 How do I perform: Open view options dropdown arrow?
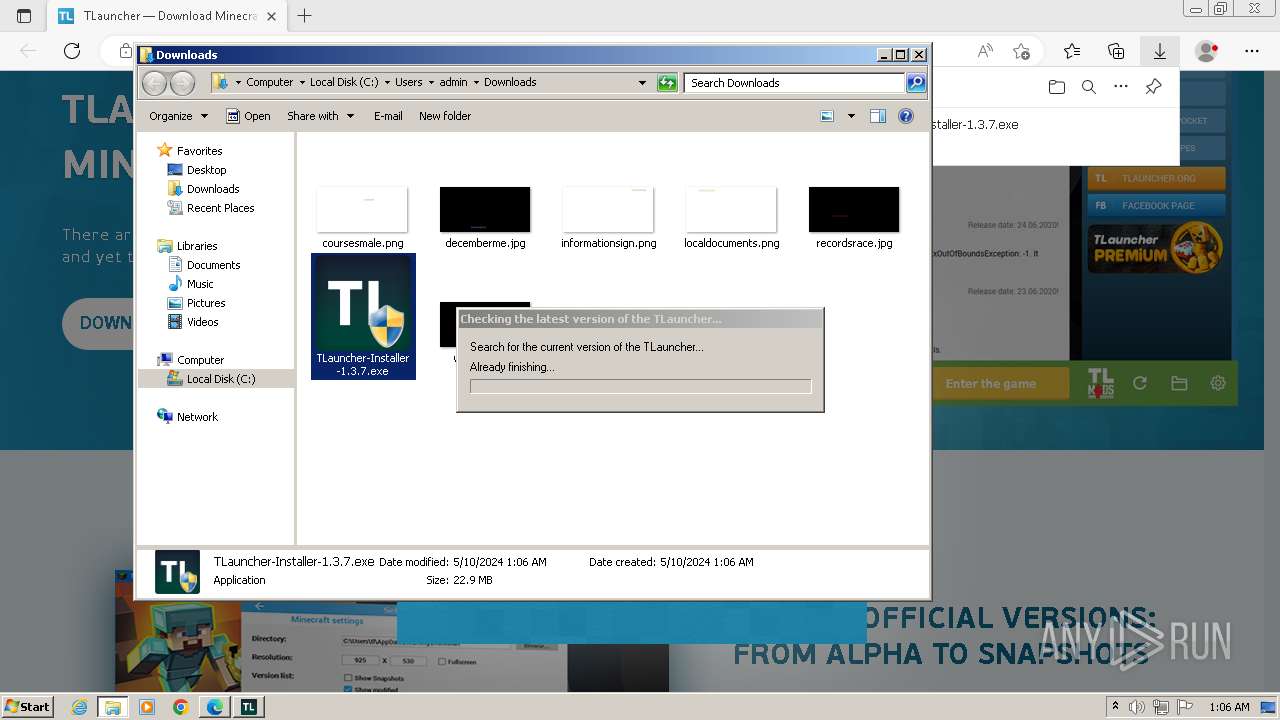851,116
